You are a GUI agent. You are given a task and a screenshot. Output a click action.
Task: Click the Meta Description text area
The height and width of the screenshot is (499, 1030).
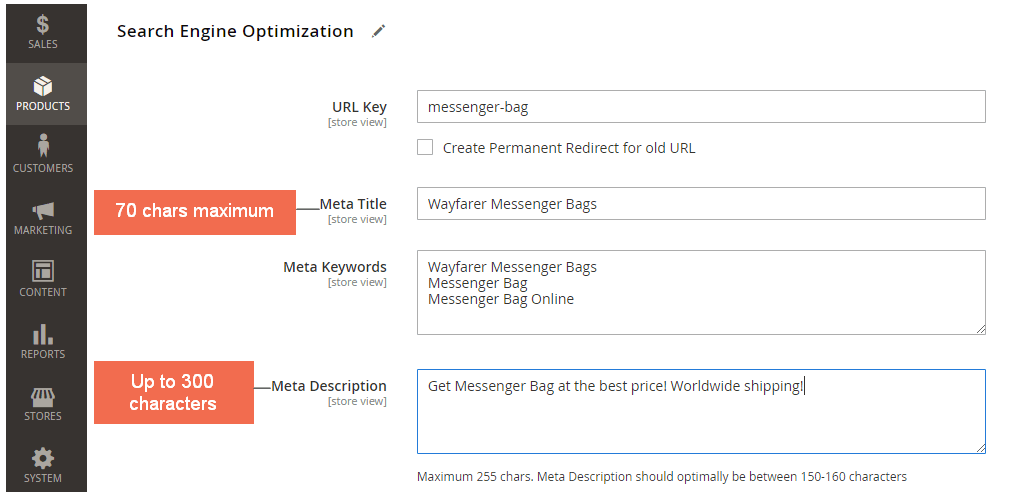pos(700,411)
